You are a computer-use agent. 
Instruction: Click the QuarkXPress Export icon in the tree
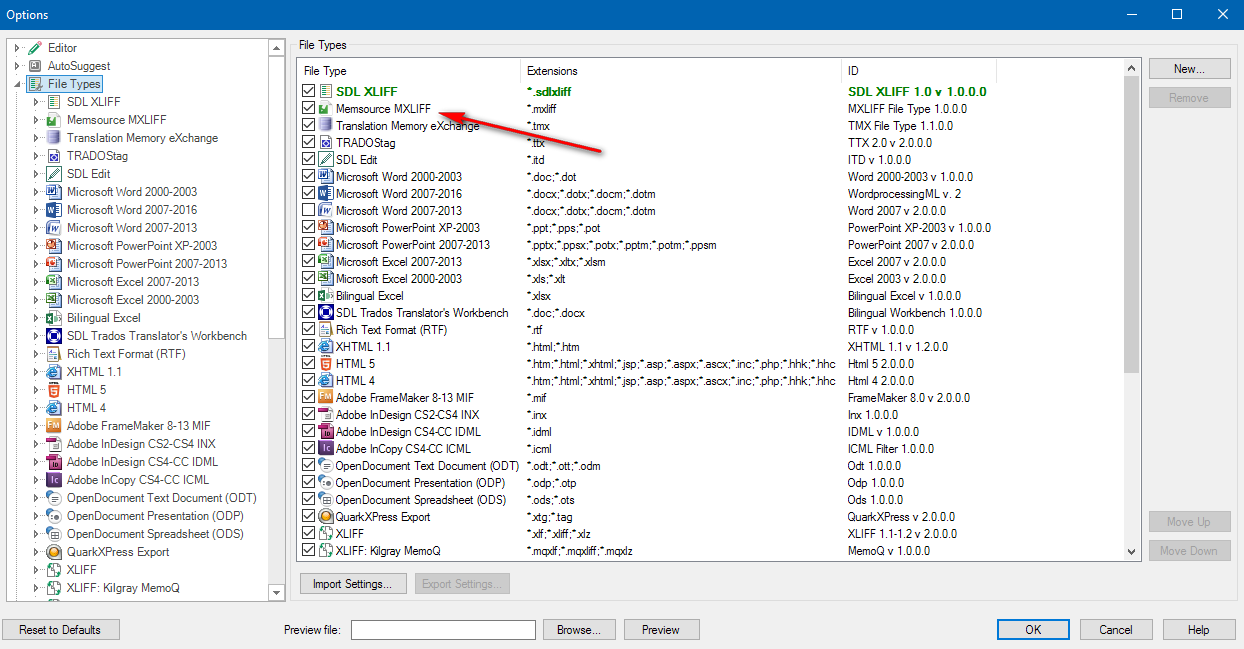[x=54, y=552]
